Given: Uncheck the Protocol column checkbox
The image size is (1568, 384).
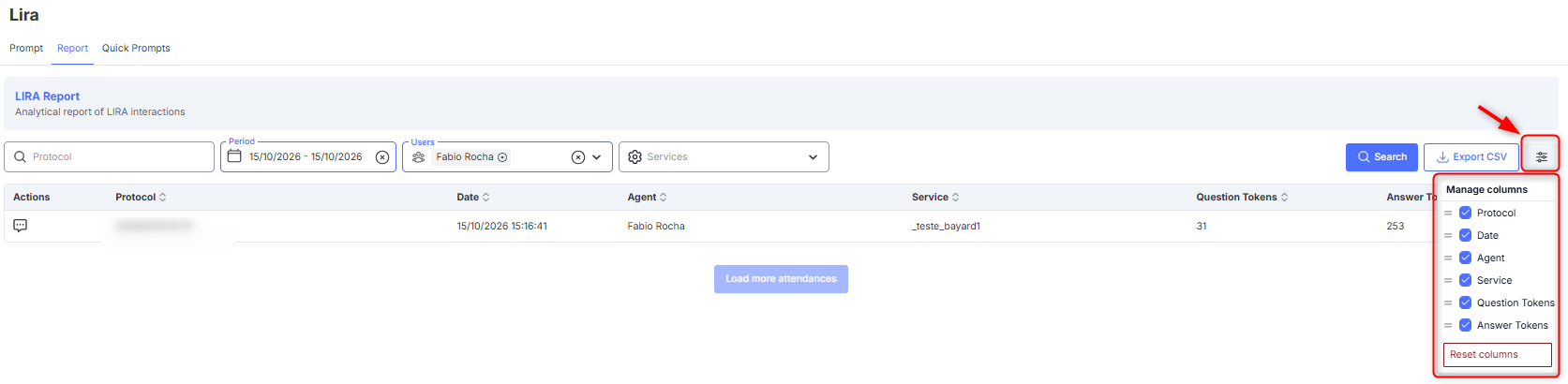Looking at the screenshot, I should click(1466, 213).
